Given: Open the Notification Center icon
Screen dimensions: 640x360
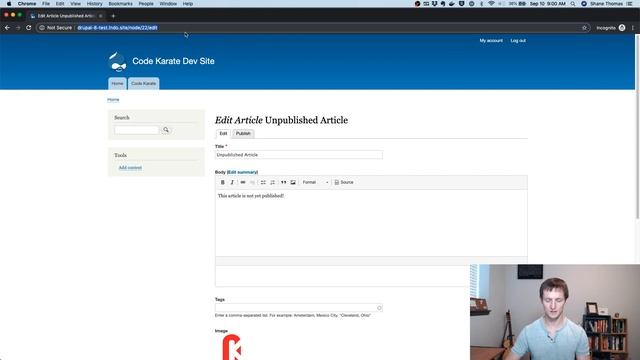Looking at the screenshot, I should point(630,4).
